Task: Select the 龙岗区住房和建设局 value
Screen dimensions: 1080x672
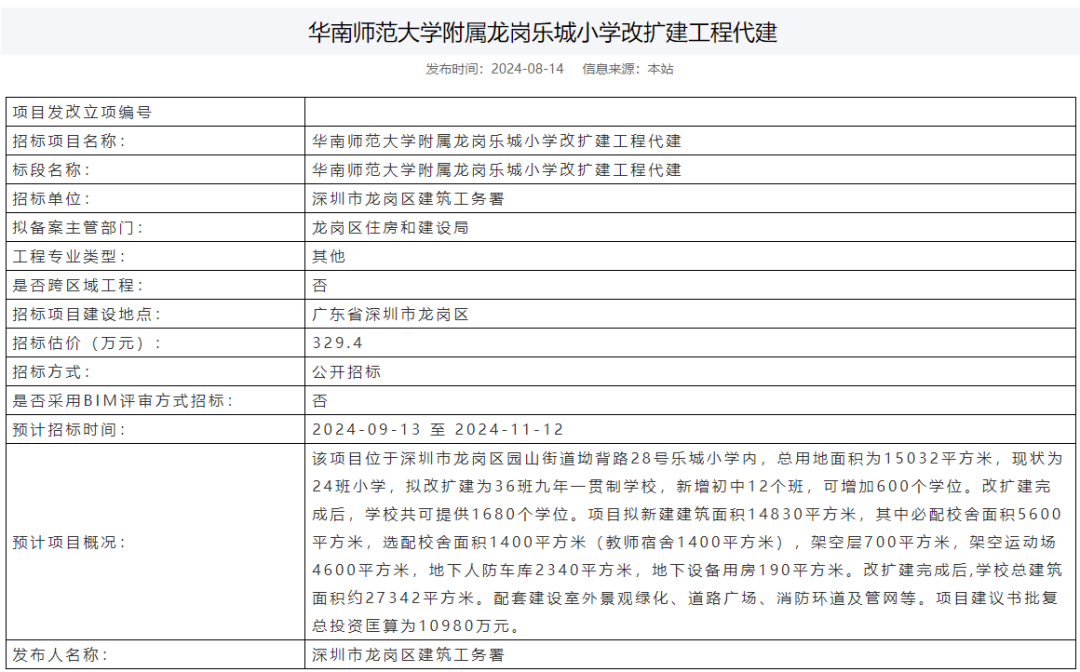Action: coord(391,228)
